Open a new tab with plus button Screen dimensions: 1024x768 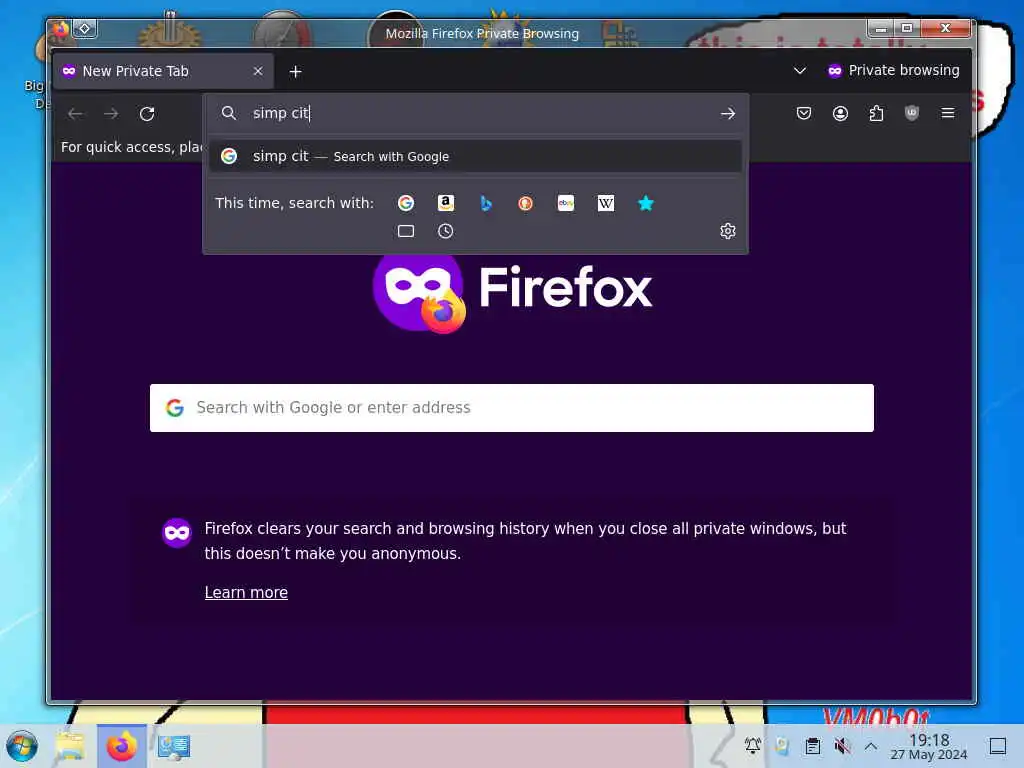point(295,71)
